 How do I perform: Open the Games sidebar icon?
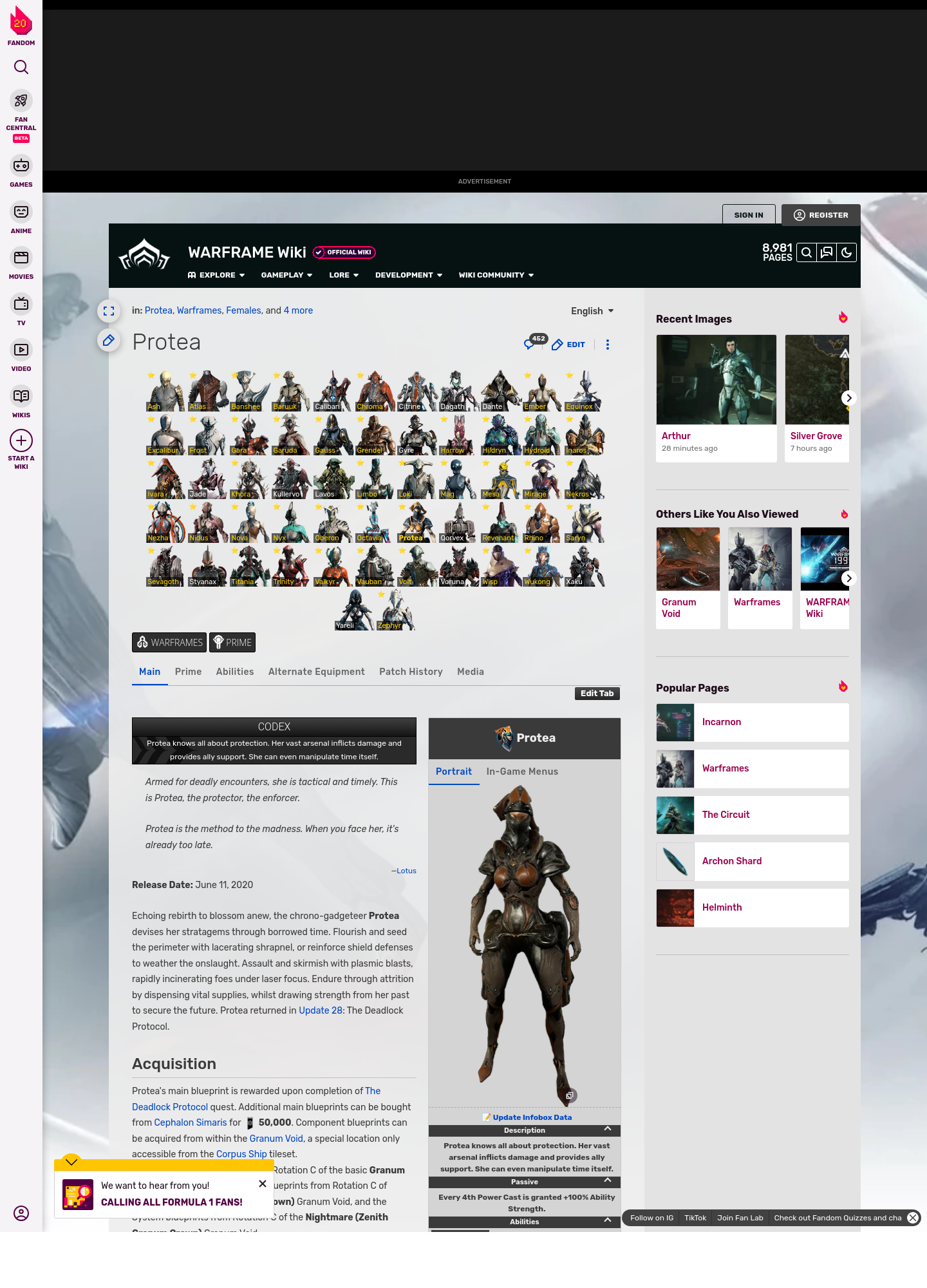pyautogui.click(x=21, y=166)
